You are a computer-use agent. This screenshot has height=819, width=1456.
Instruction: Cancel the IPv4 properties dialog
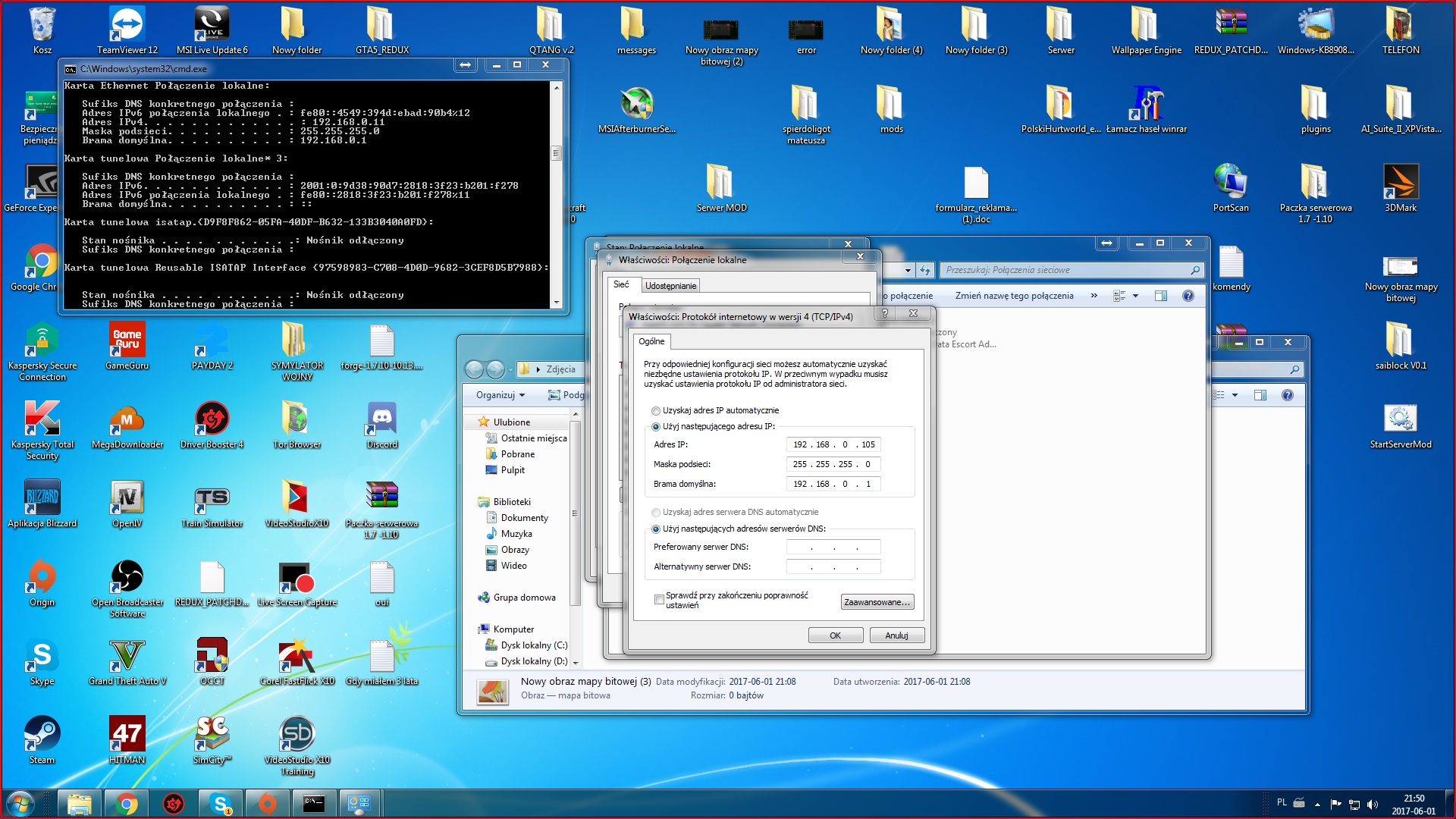tap(896, 635)
